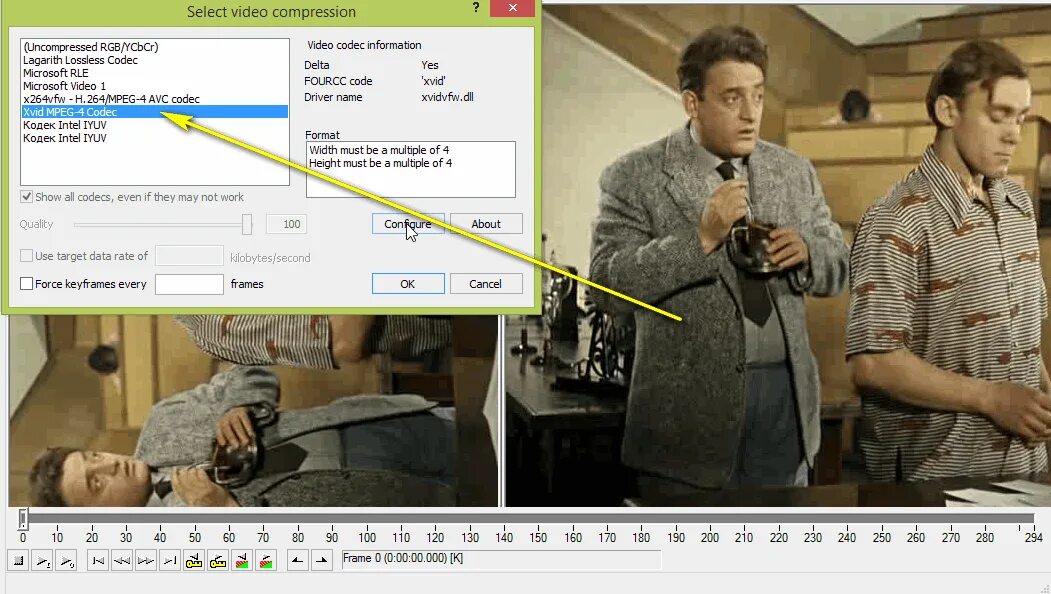This screenshot has height=594, width=1051.
Task: Jump to next scene change
Action: pos(266,560)
